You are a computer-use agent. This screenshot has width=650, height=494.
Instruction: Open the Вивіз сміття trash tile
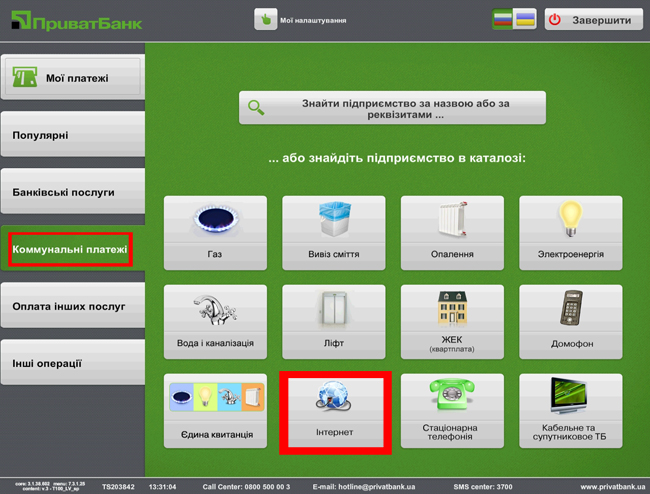tap(334, 233)
